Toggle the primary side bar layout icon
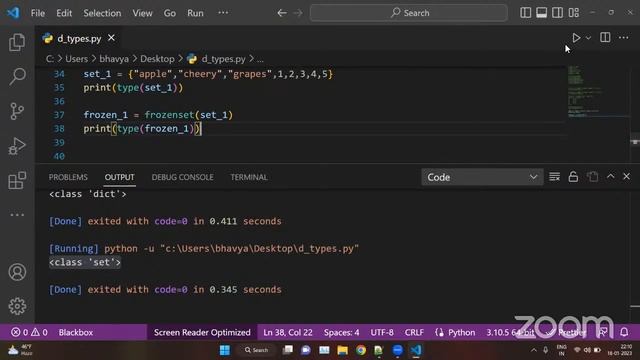Image resolution: width=640 pixels, height=360 pixels. pos(525,13)
